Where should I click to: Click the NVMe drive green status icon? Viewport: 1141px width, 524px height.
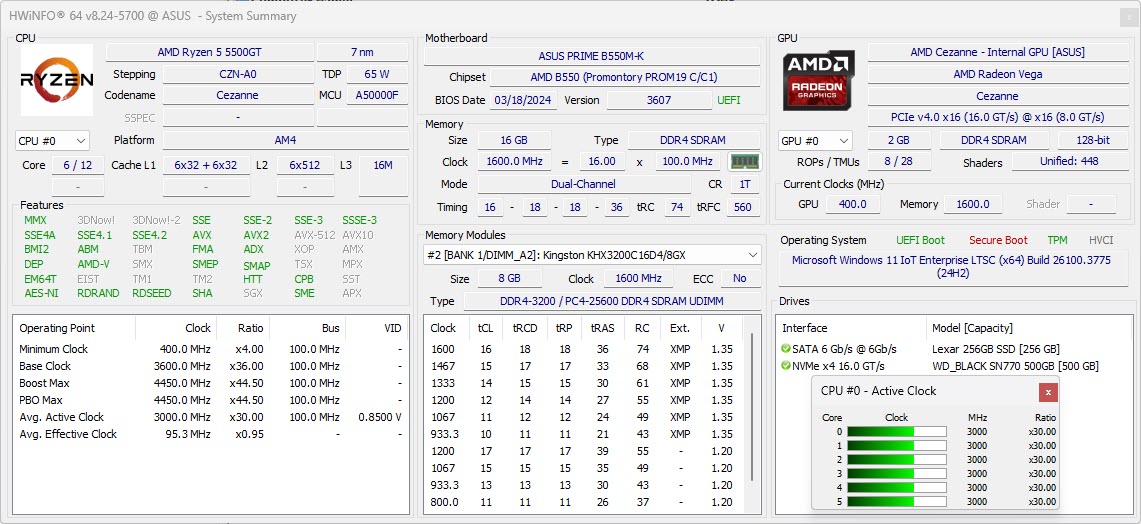786,366
